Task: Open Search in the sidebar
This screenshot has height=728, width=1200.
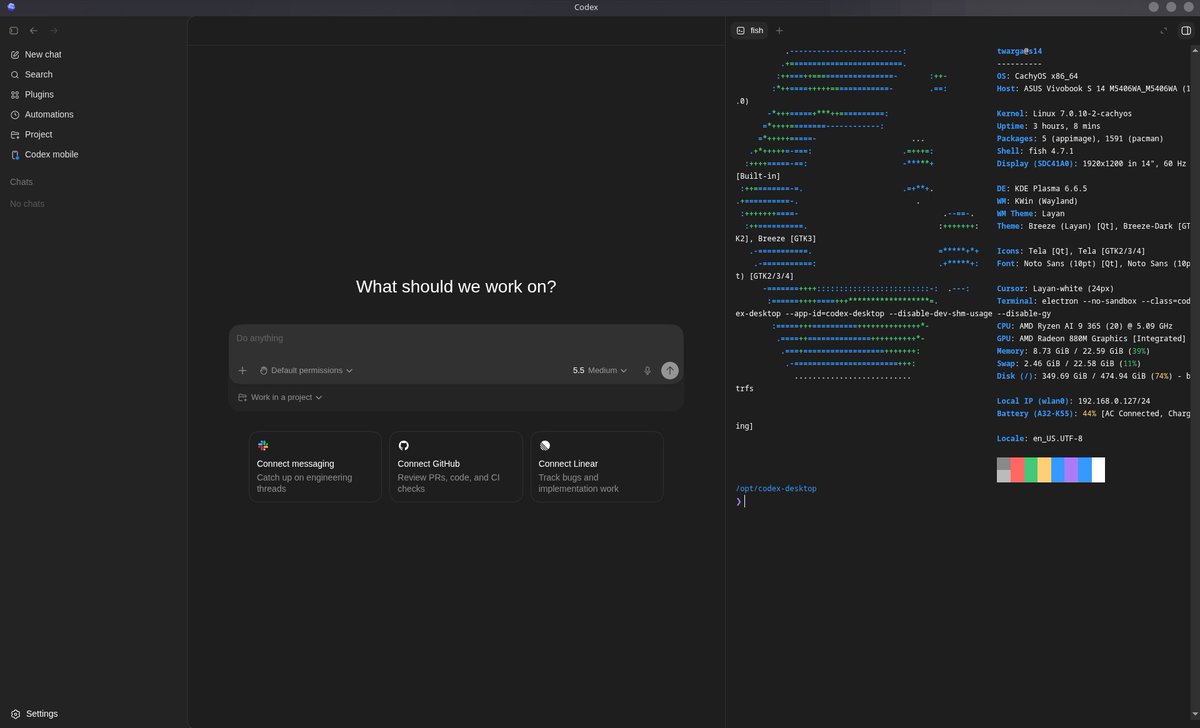Action: (93, 75)
